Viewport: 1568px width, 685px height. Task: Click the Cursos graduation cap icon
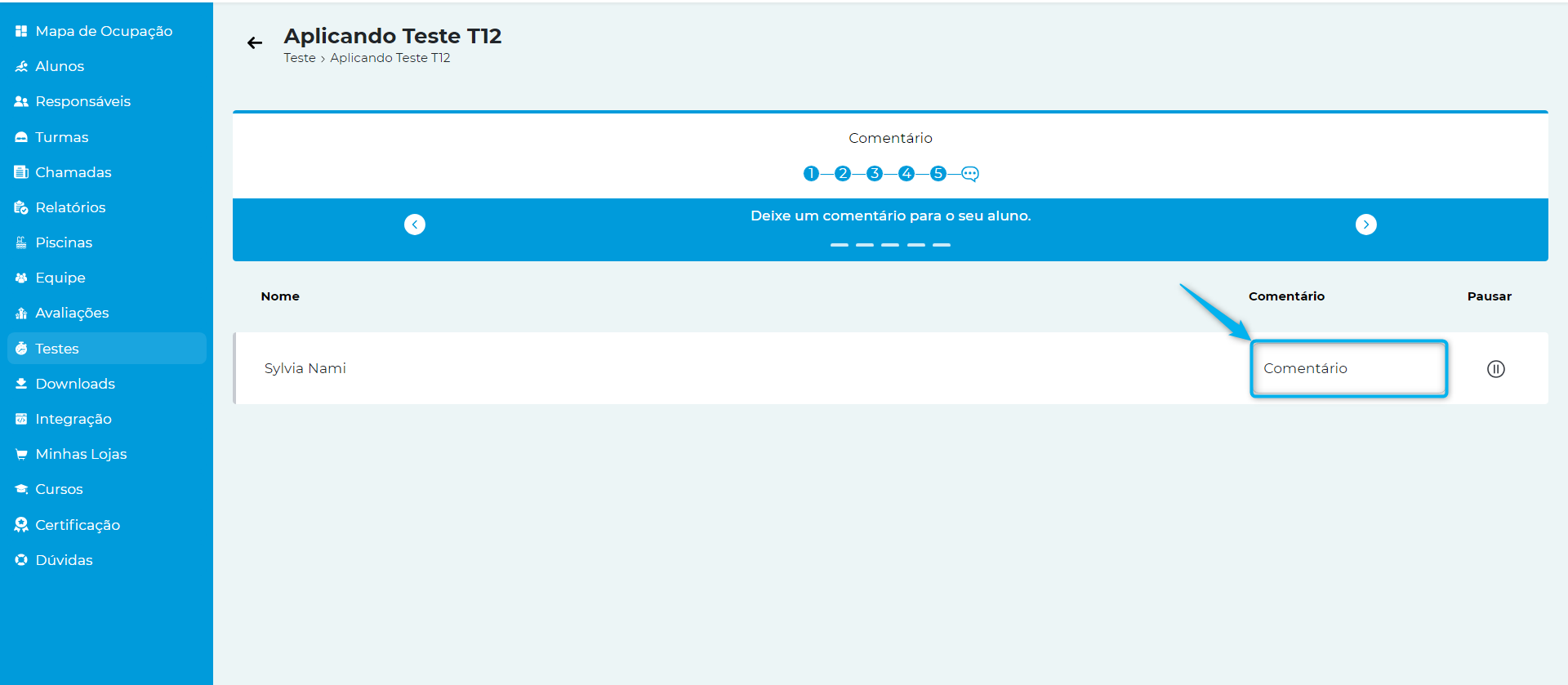click(21, 489)
